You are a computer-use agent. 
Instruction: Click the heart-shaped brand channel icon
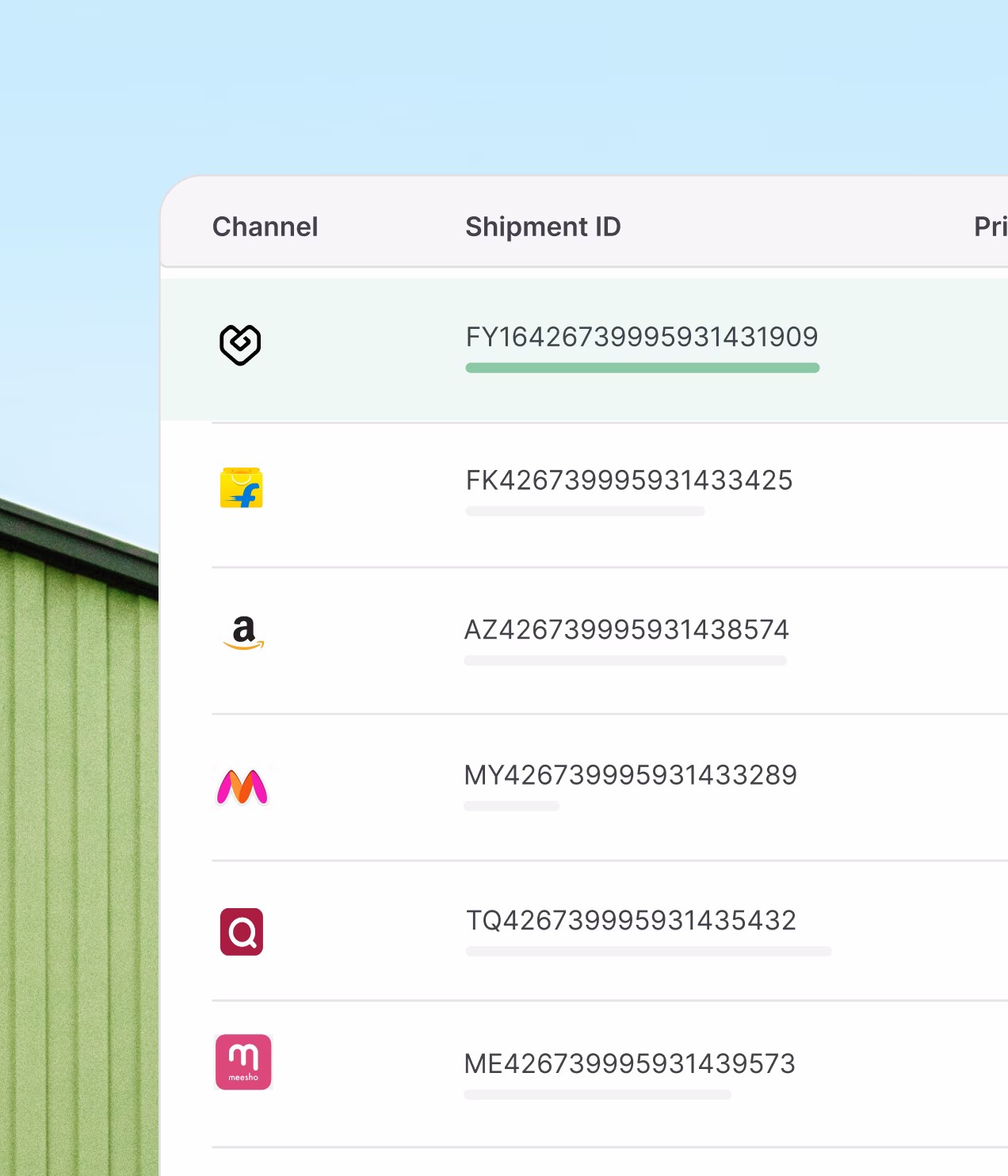242,344
